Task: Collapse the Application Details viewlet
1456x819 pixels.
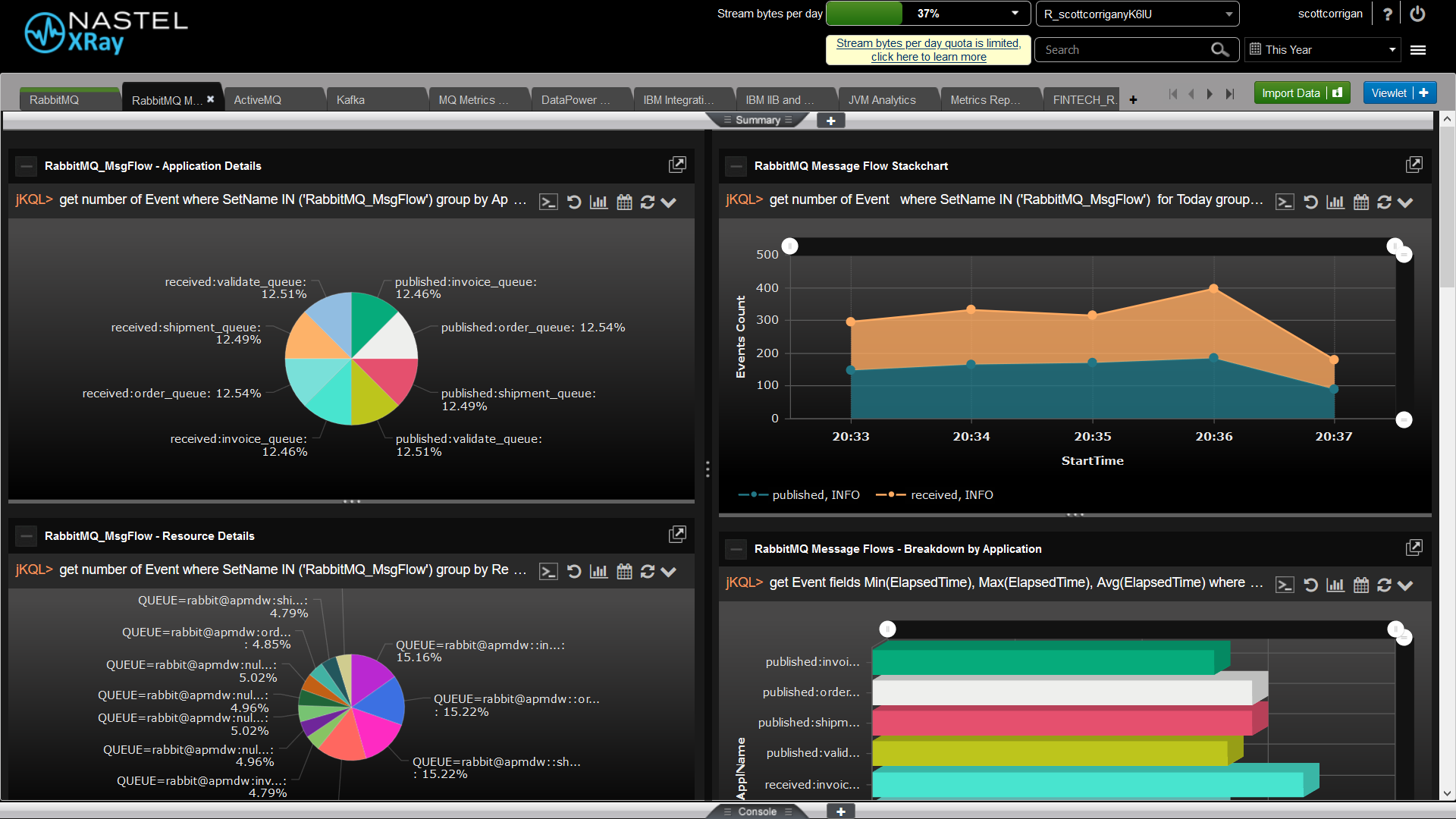Action: (27, 166)
